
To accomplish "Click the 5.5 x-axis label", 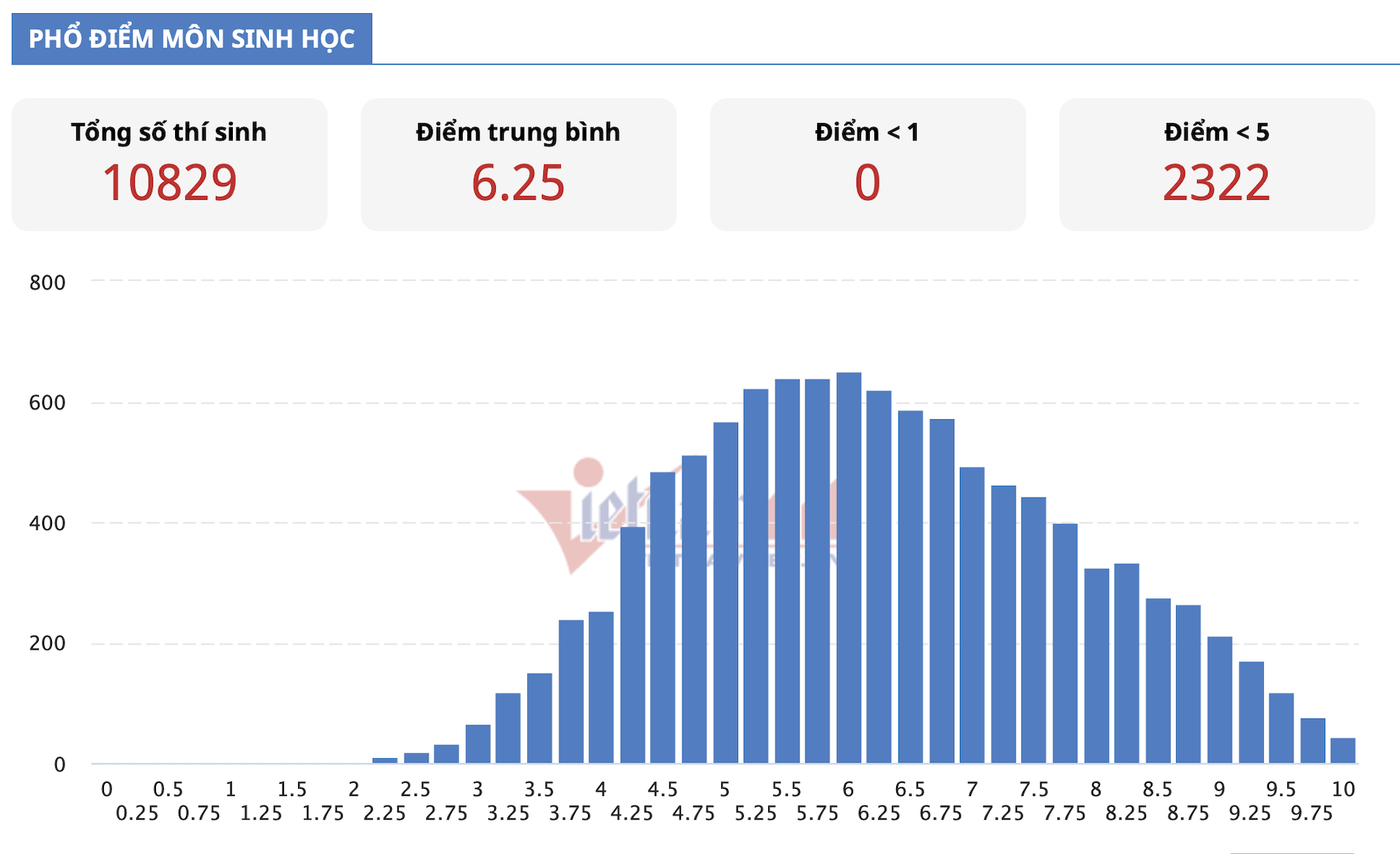I will 786,790.
